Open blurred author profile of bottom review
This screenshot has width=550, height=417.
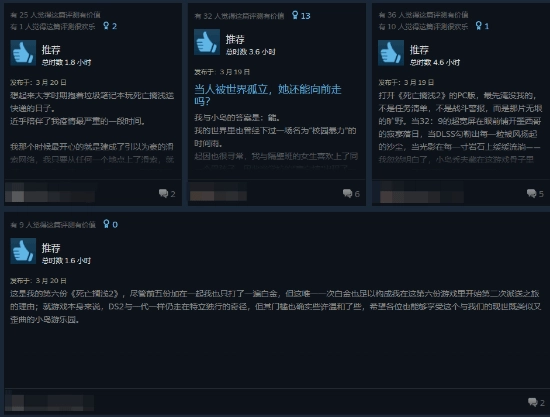(50, 402)
